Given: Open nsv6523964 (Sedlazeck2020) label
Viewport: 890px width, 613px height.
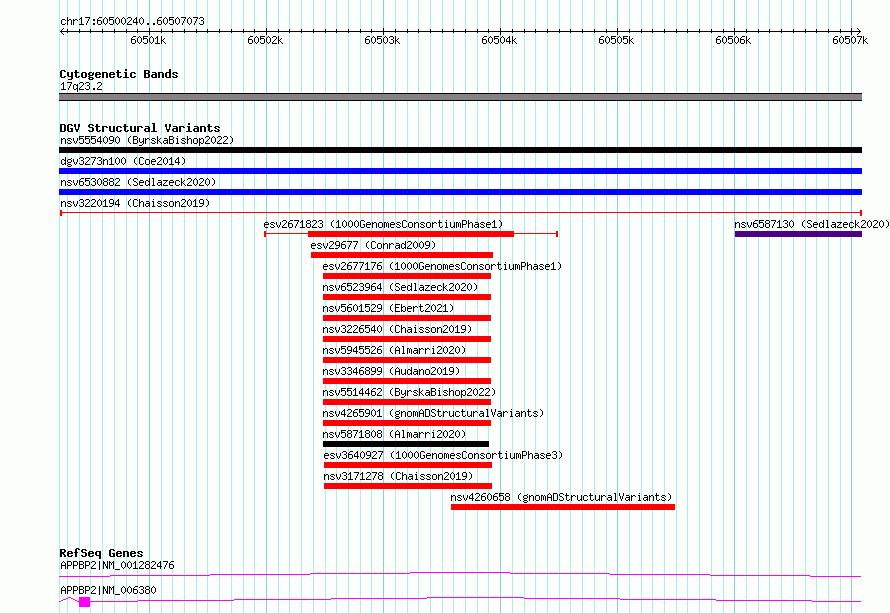Looking at the screenshot, I should point(400,287).
